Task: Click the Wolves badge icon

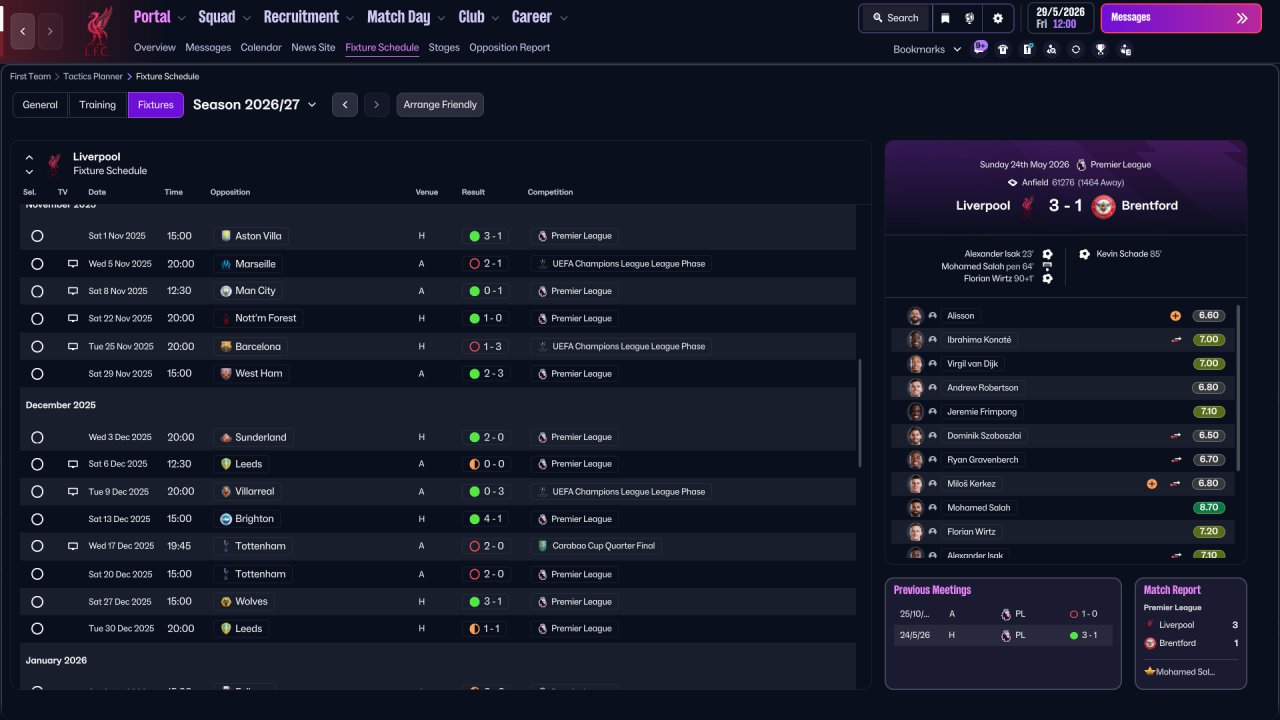Action: tap(226, 602)
